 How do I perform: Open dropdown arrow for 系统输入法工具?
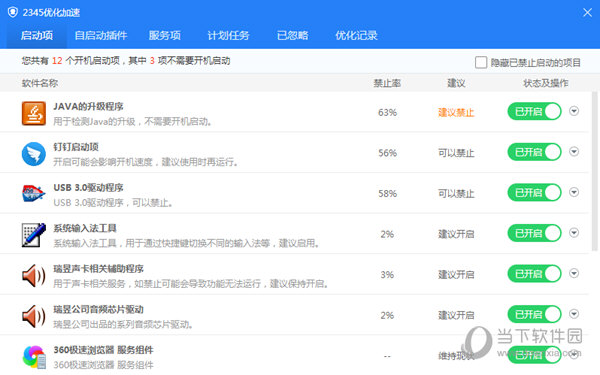[x=574, y=233]
